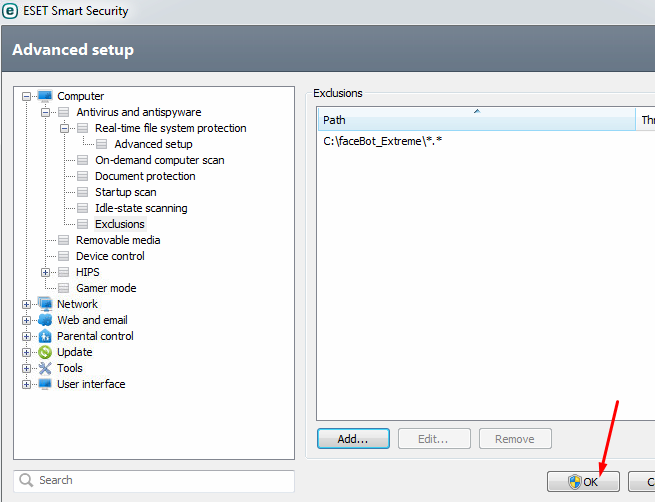Click the Update green arrows icon
This screenshot has height=502, width=655.
pos(45,352)
